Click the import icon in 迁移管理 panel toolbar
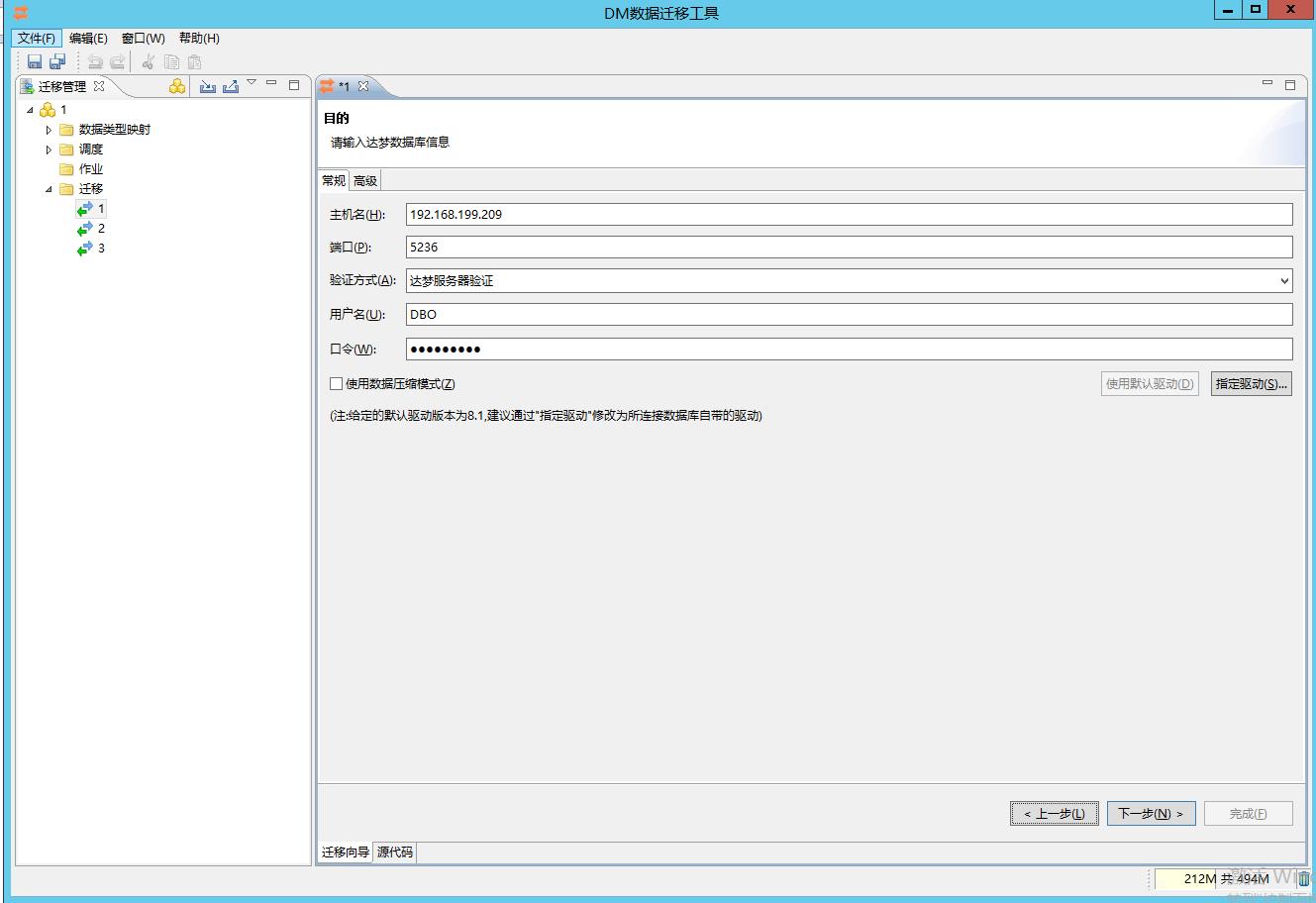Image resolution: width=1316 pixels, height=903 pixels. (x=207, y=86)
